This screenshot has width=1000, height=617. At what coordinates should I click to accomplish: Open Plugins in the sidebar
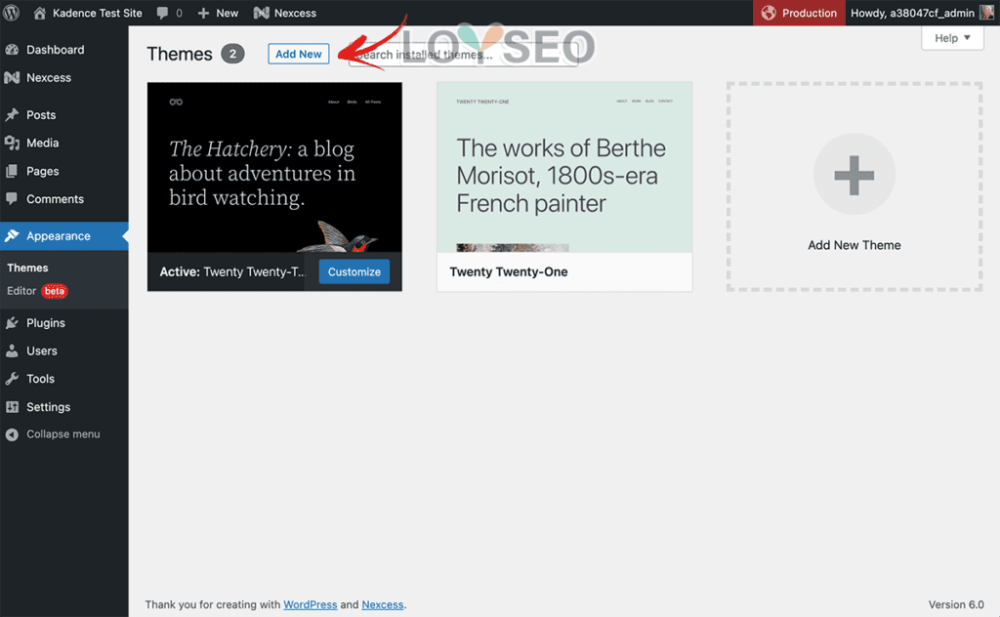(45, 323)
